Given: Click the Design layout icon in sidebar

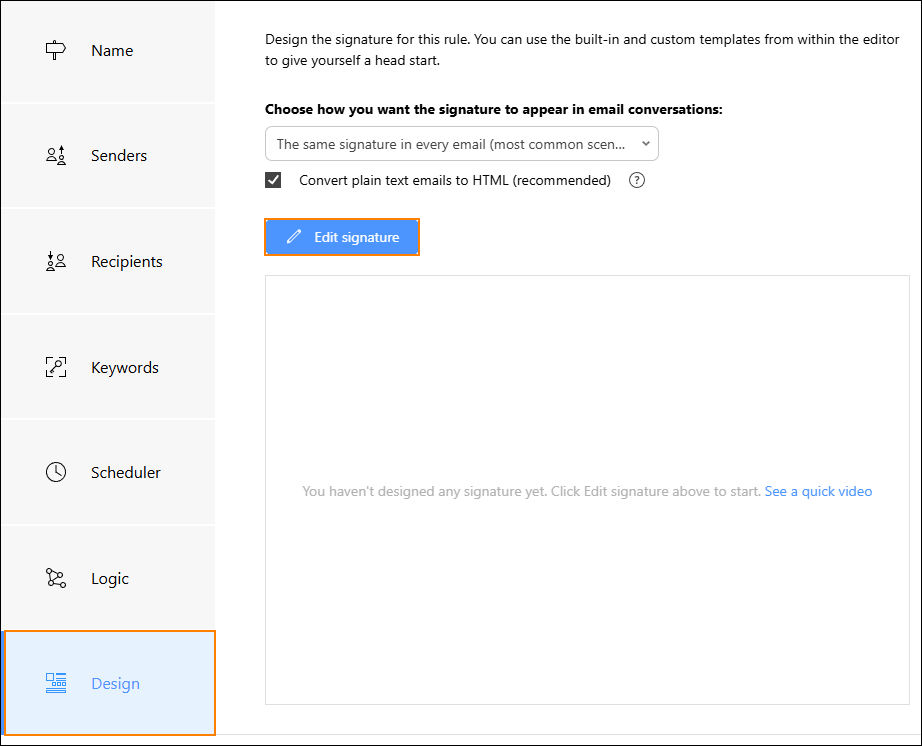Looking at the screenshot, I should 57,683.
